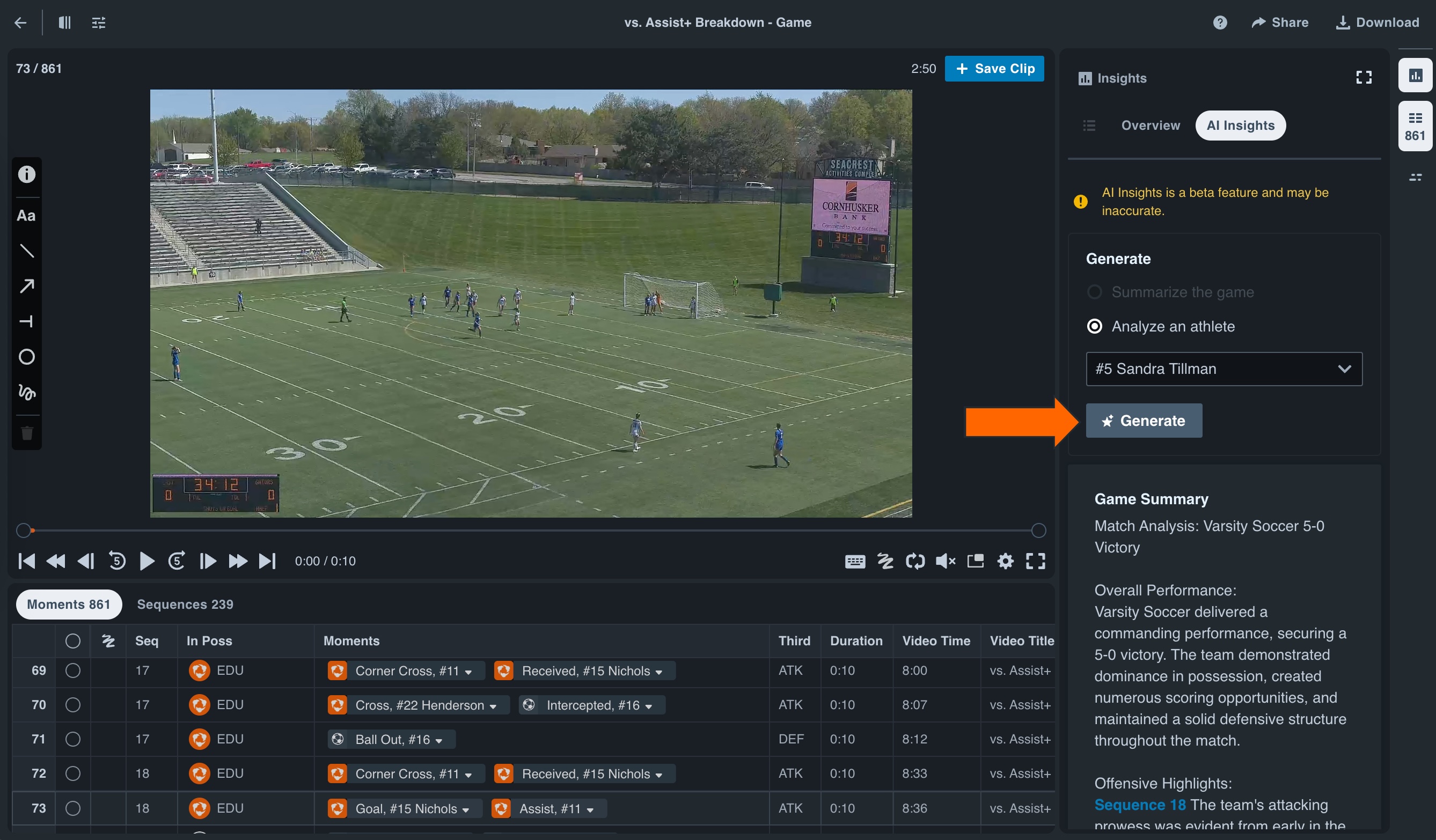This screenshot has height=840, width=1436.
Task: Select the straight line drawing tool
Action: tap(26, 250)
